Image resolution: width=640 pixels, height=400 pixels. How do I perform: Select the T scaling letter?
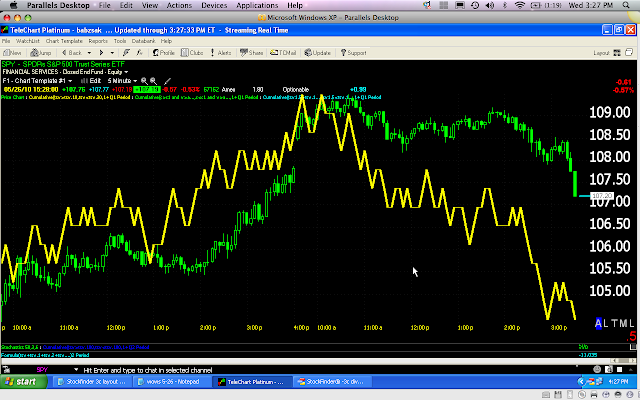pyautogui.click(x=614, y=324)
